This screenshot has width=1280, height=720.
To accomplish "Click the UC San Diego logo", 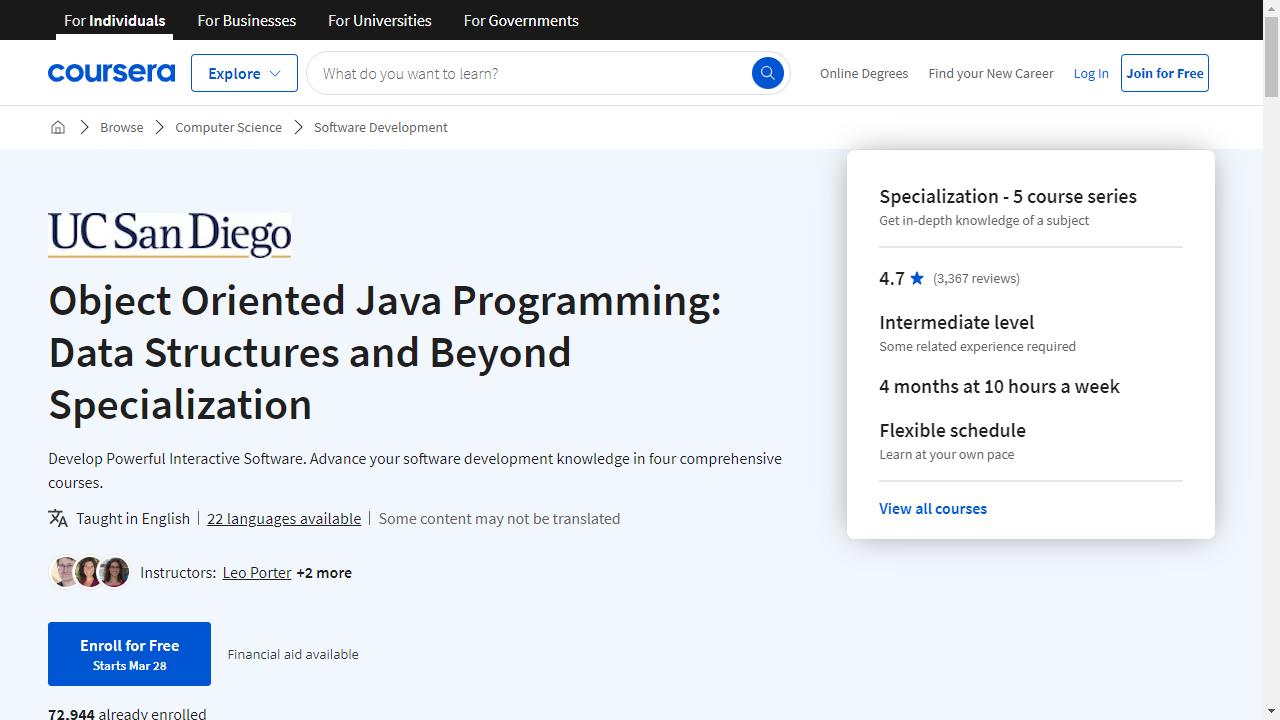I will (170, 235).
